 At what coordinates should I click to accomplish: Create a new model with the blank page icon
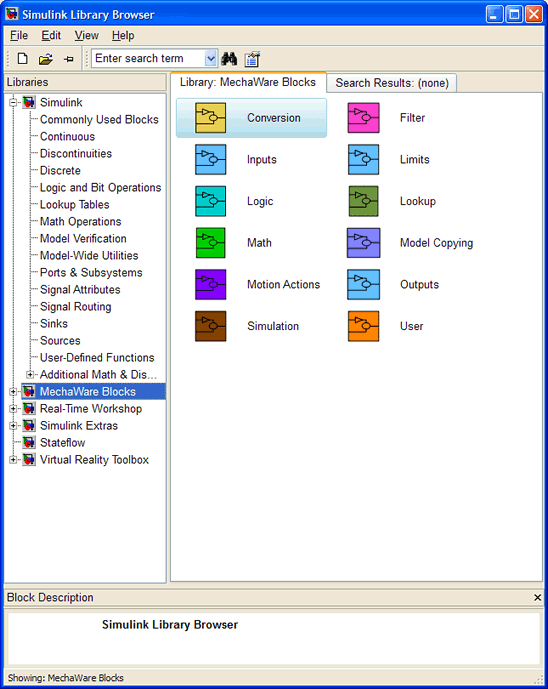tap(22, 58)
